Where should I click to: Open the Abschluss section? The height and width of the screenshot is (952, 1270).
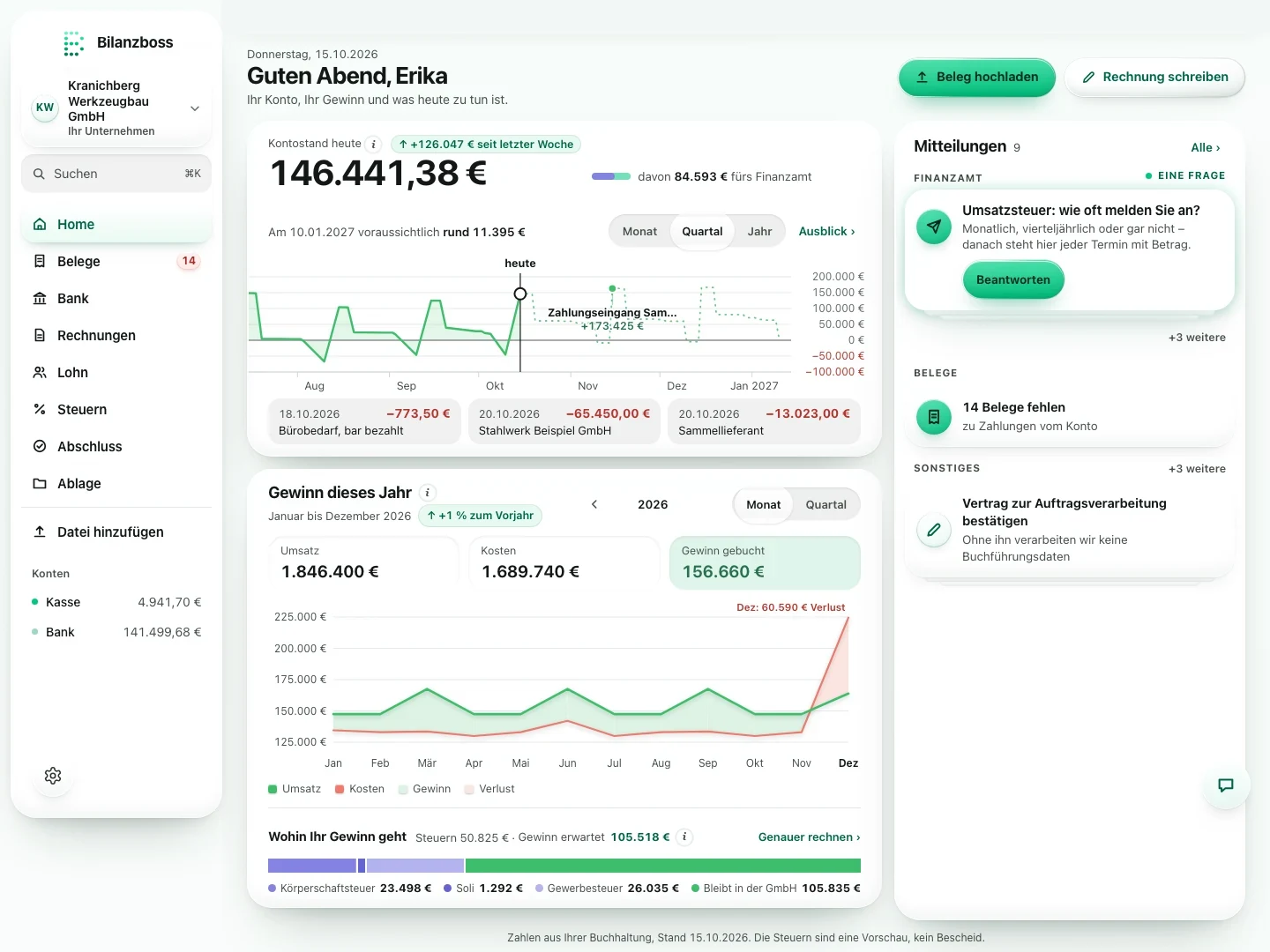pyautogui.click(x=116, y=447)
